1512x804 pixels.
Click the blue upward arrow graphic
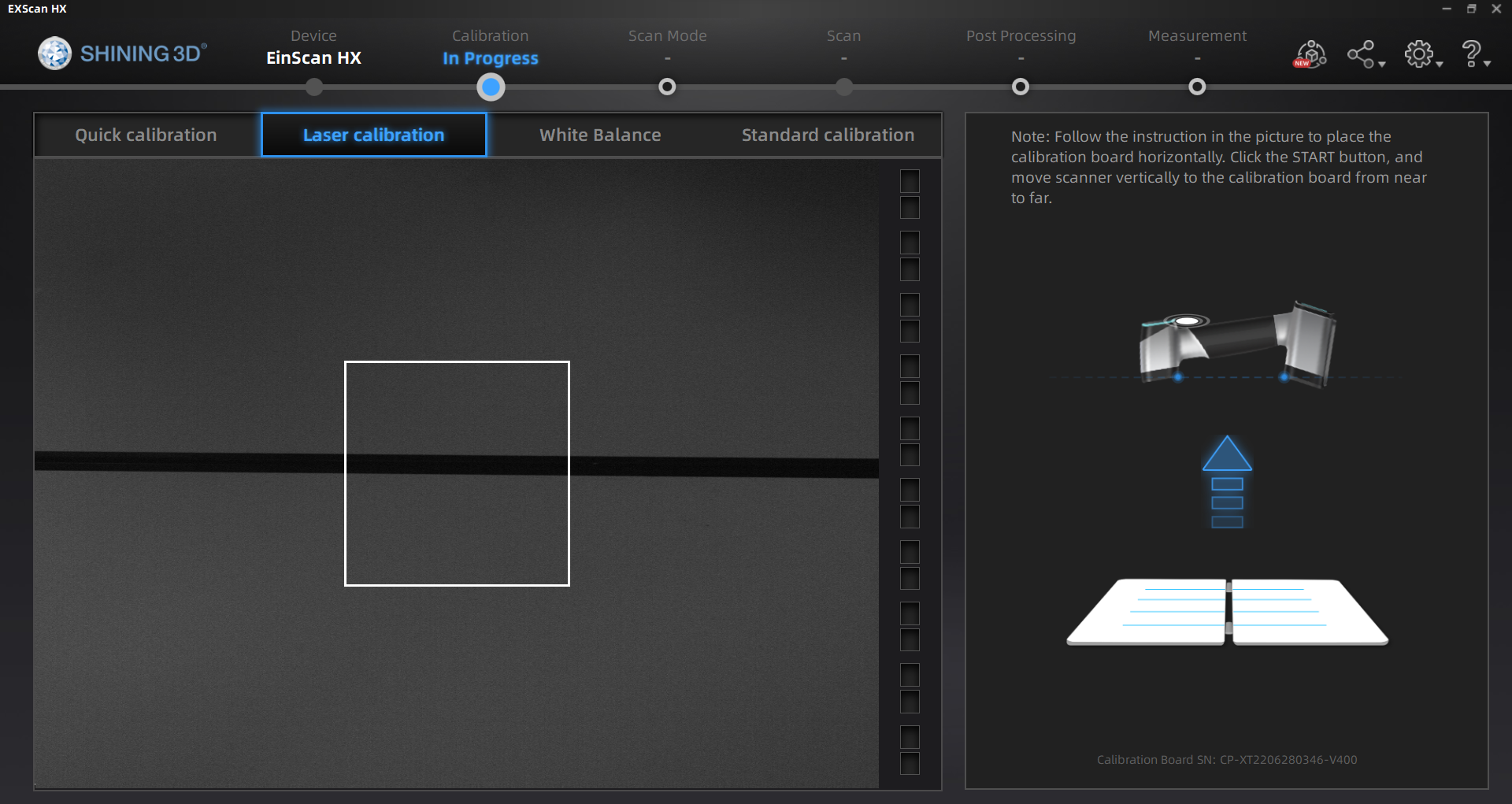pos(1227,482)
